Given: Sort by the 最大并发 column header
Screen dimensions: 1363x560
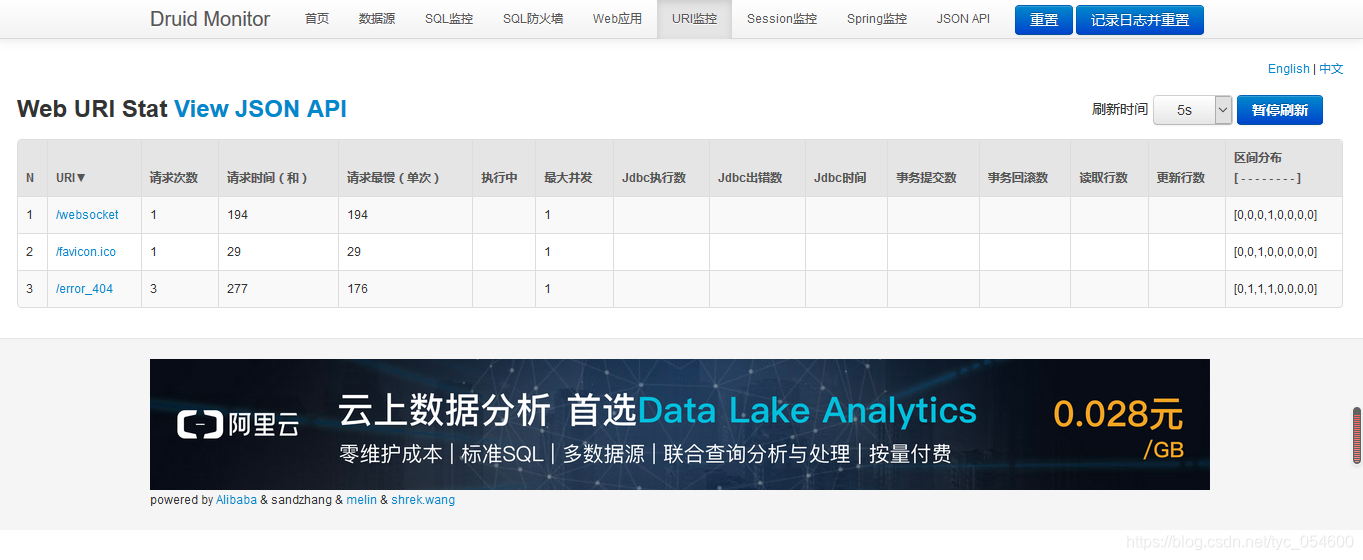Looking at the screenshot, I should click(568, 178).
